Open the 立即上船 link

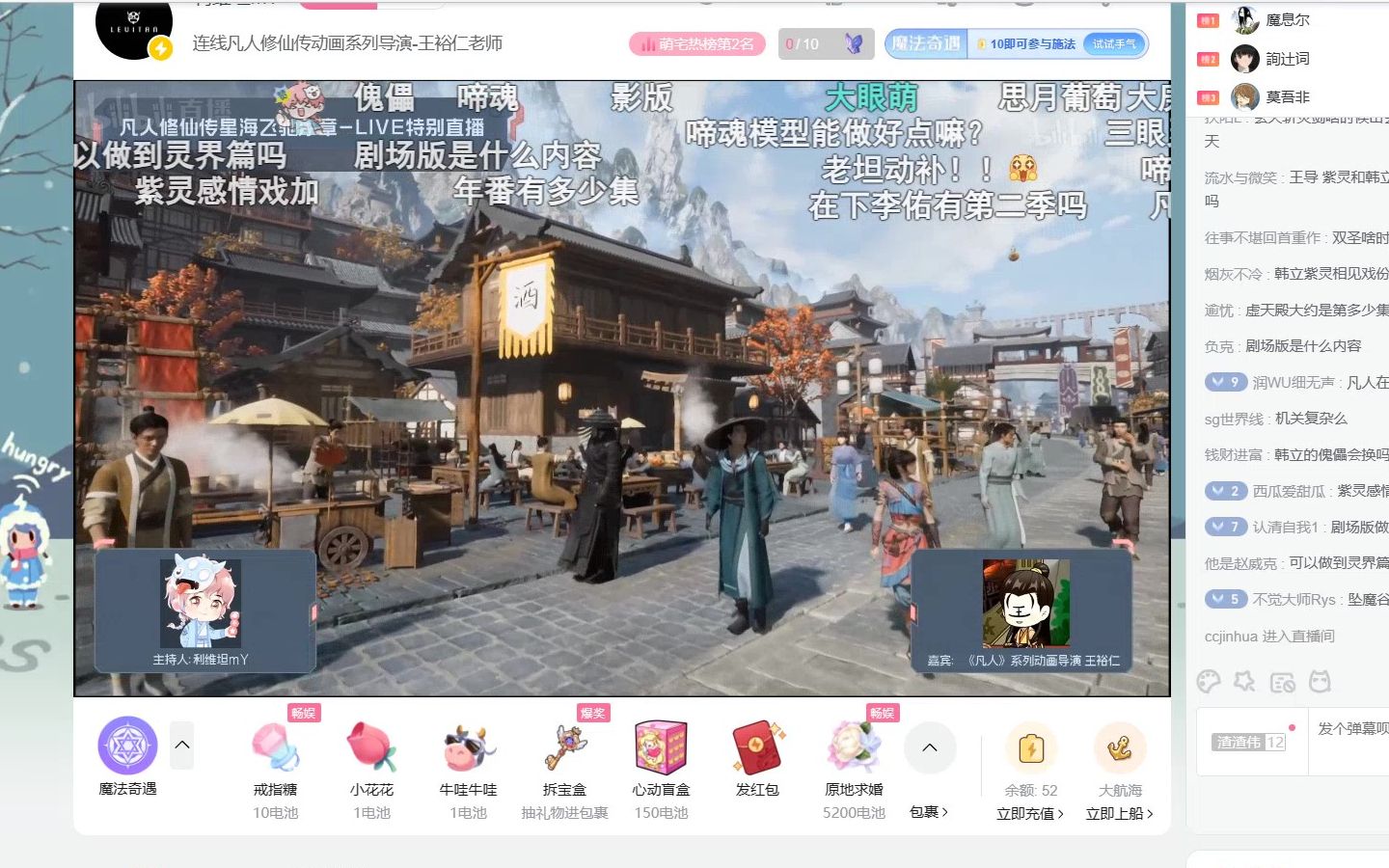pos(1119,813)
